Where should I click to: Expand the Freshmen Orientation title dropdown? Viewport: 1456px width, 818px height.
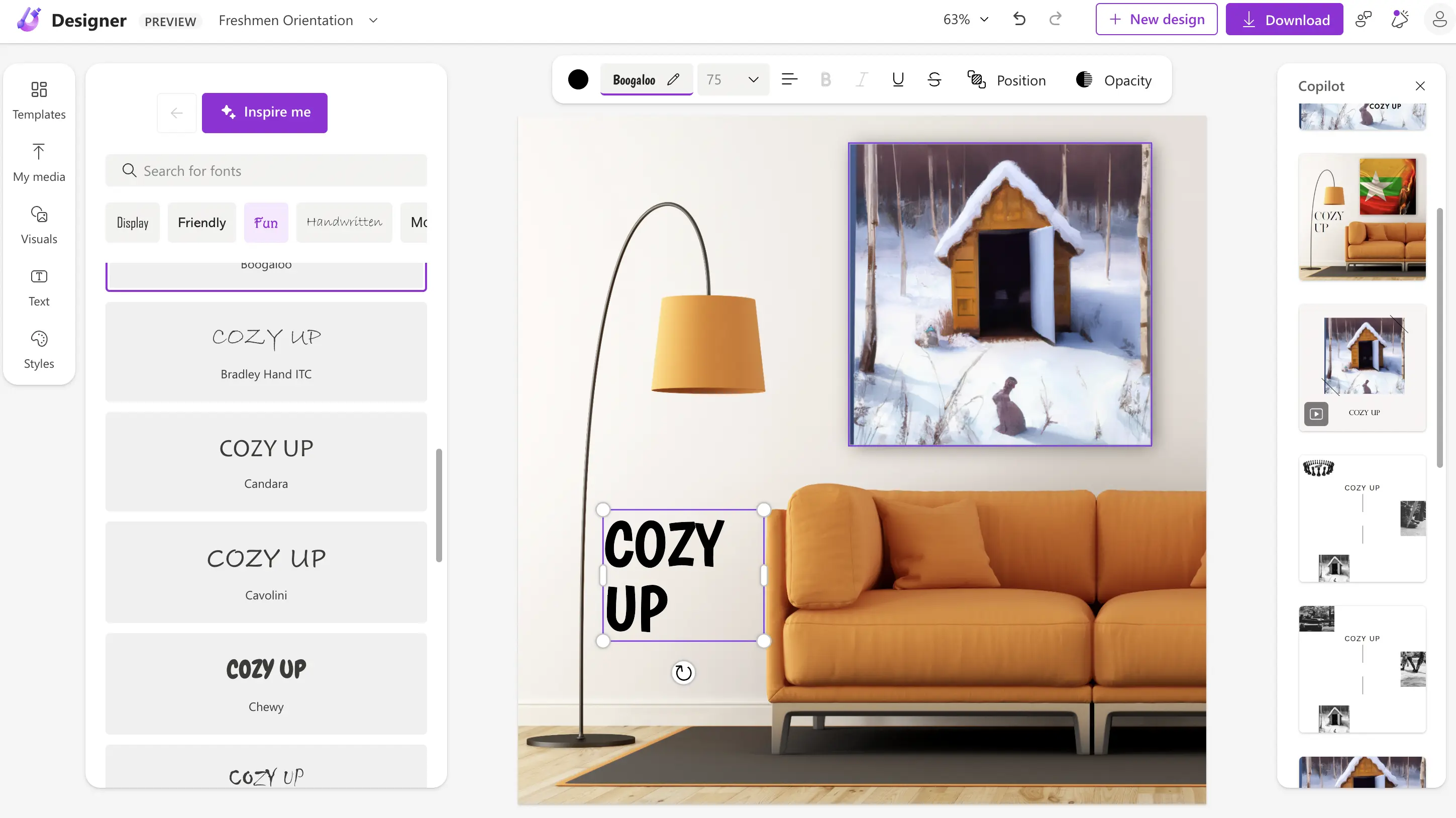pos(373,21)
